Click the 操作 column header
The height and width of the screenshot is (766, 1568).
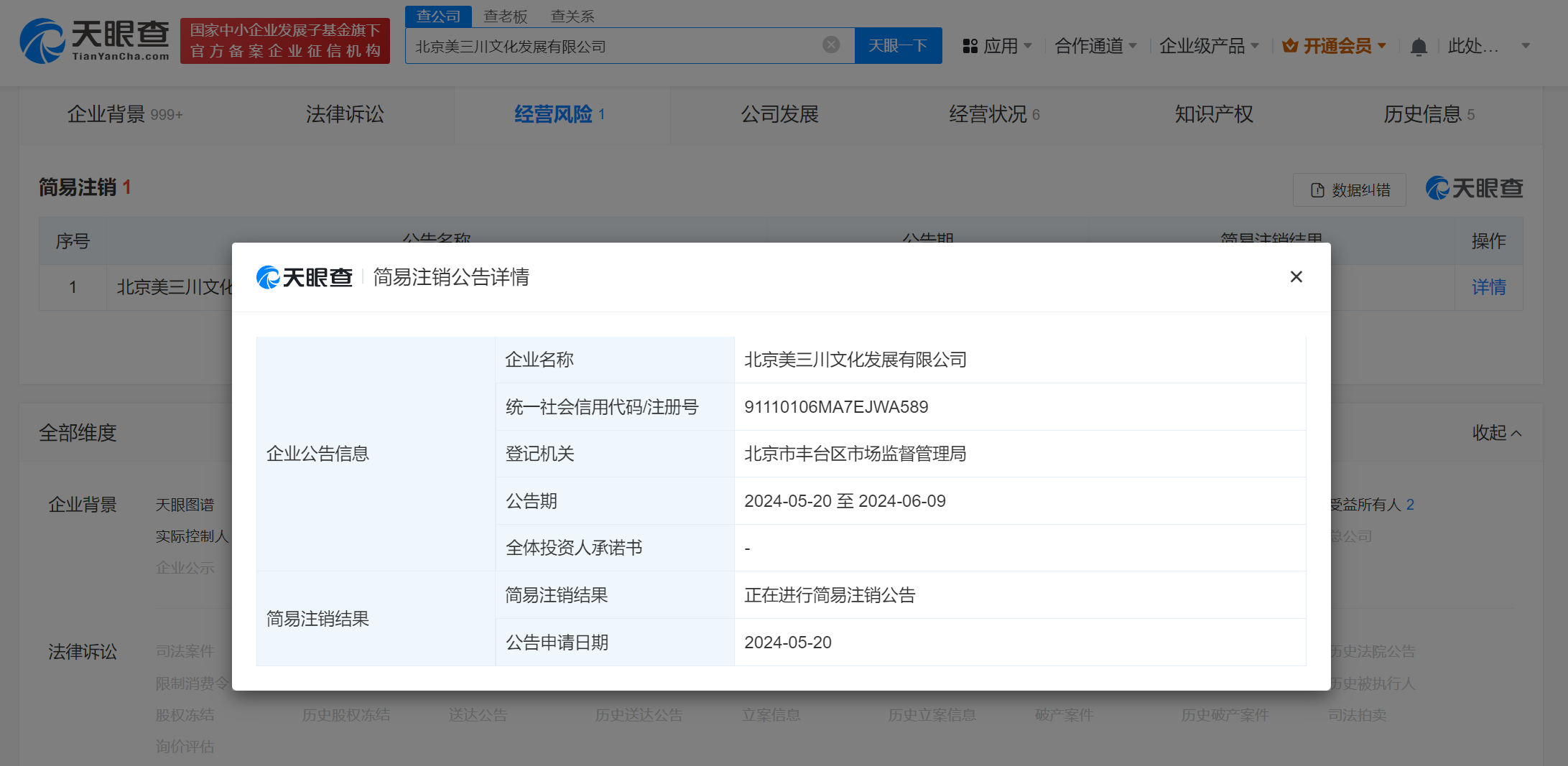point(1488,241)
